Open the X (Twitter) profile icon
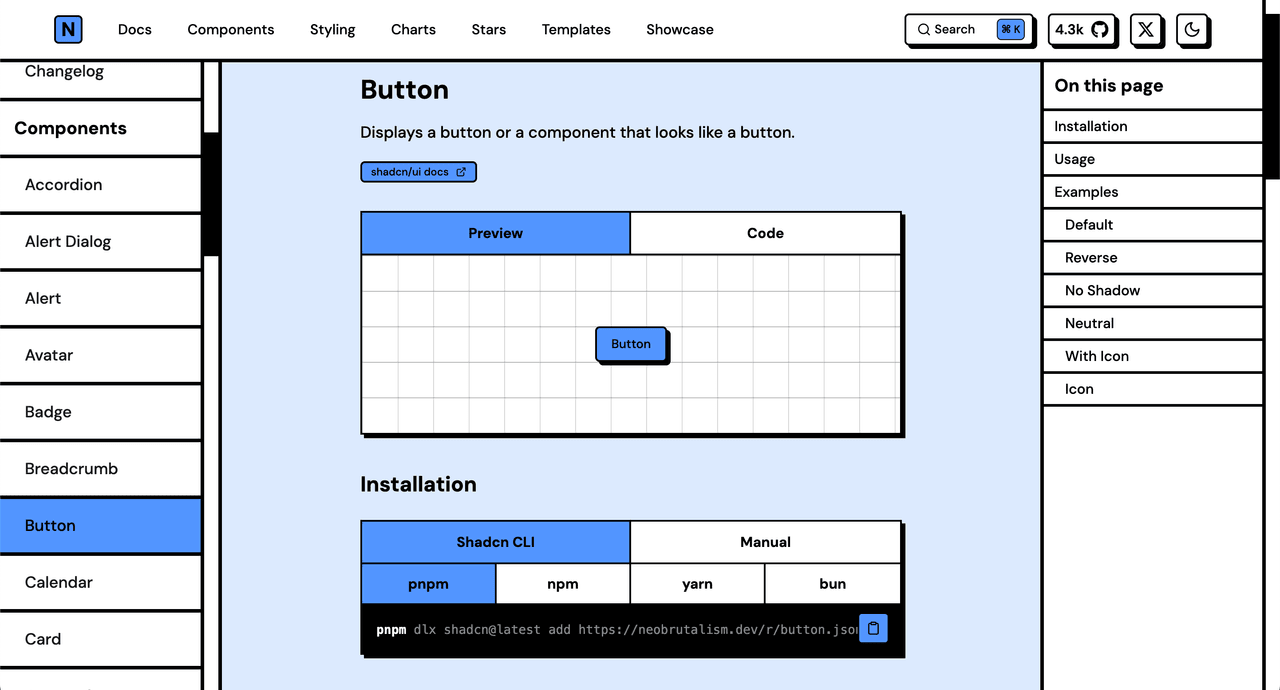The height and width of the screenshot is (690, 1280). click(1146, 29)
